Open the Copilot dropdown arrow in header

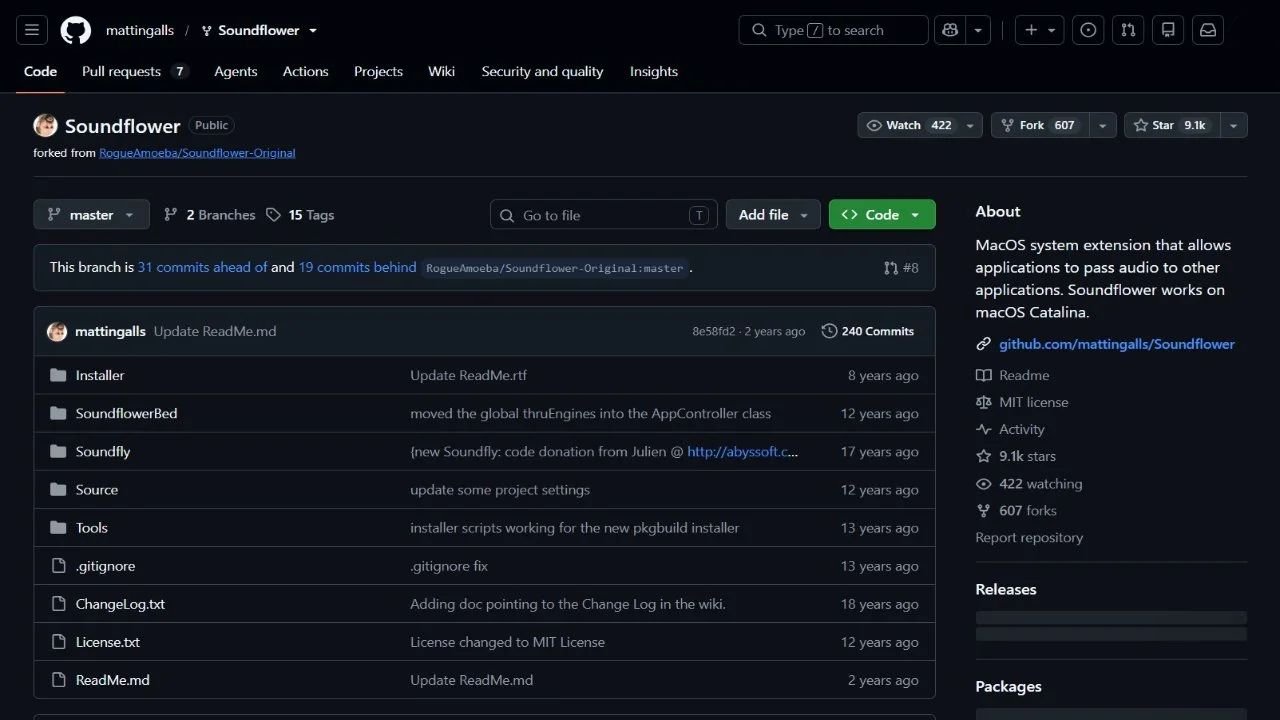(x=978, y=30)
